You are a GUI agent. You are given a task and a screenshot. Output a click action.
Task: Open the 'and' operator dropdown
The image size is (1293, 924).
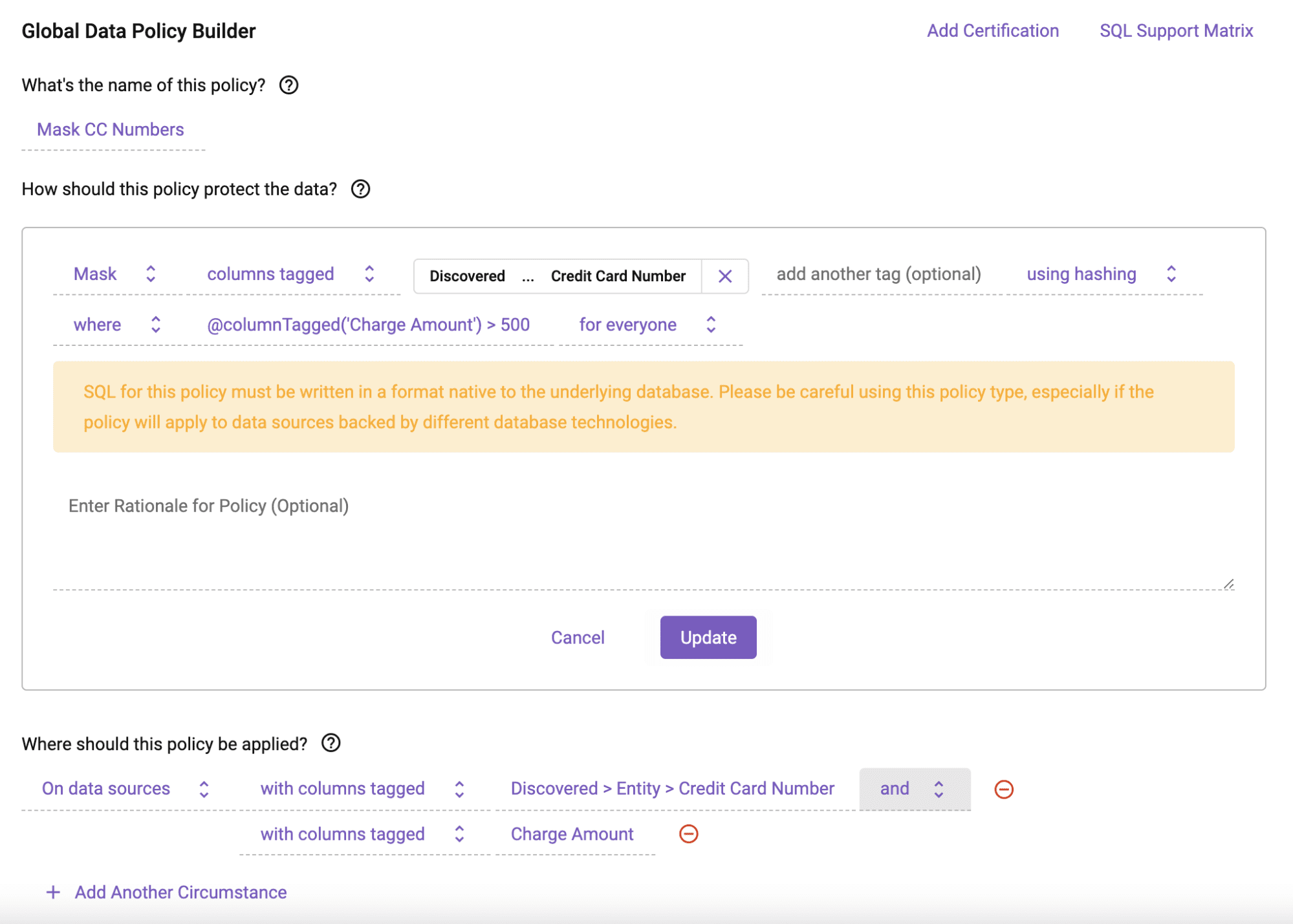pyautogui.click(x=939, y=788)
